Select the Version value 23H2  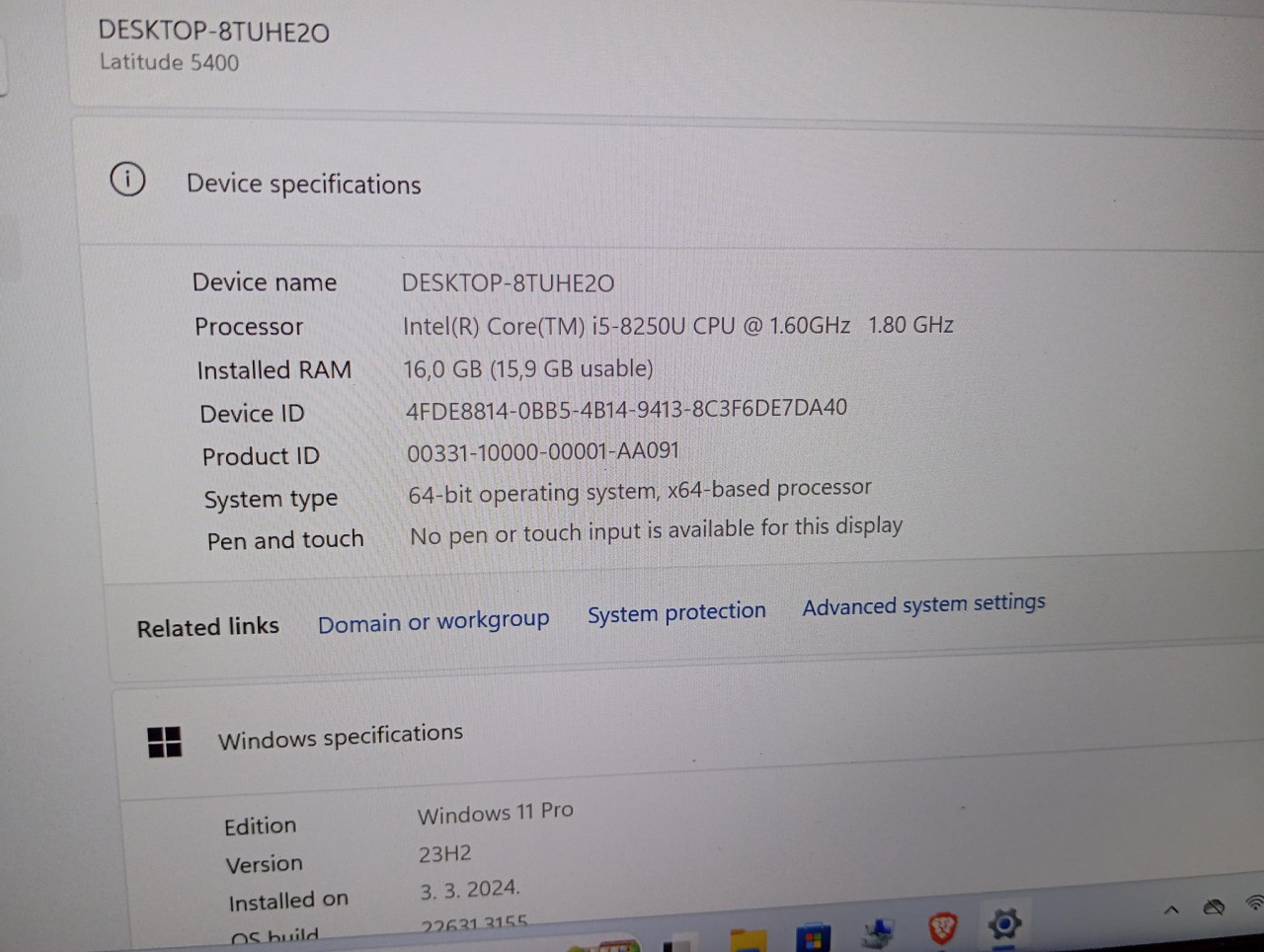coord(444,854)
